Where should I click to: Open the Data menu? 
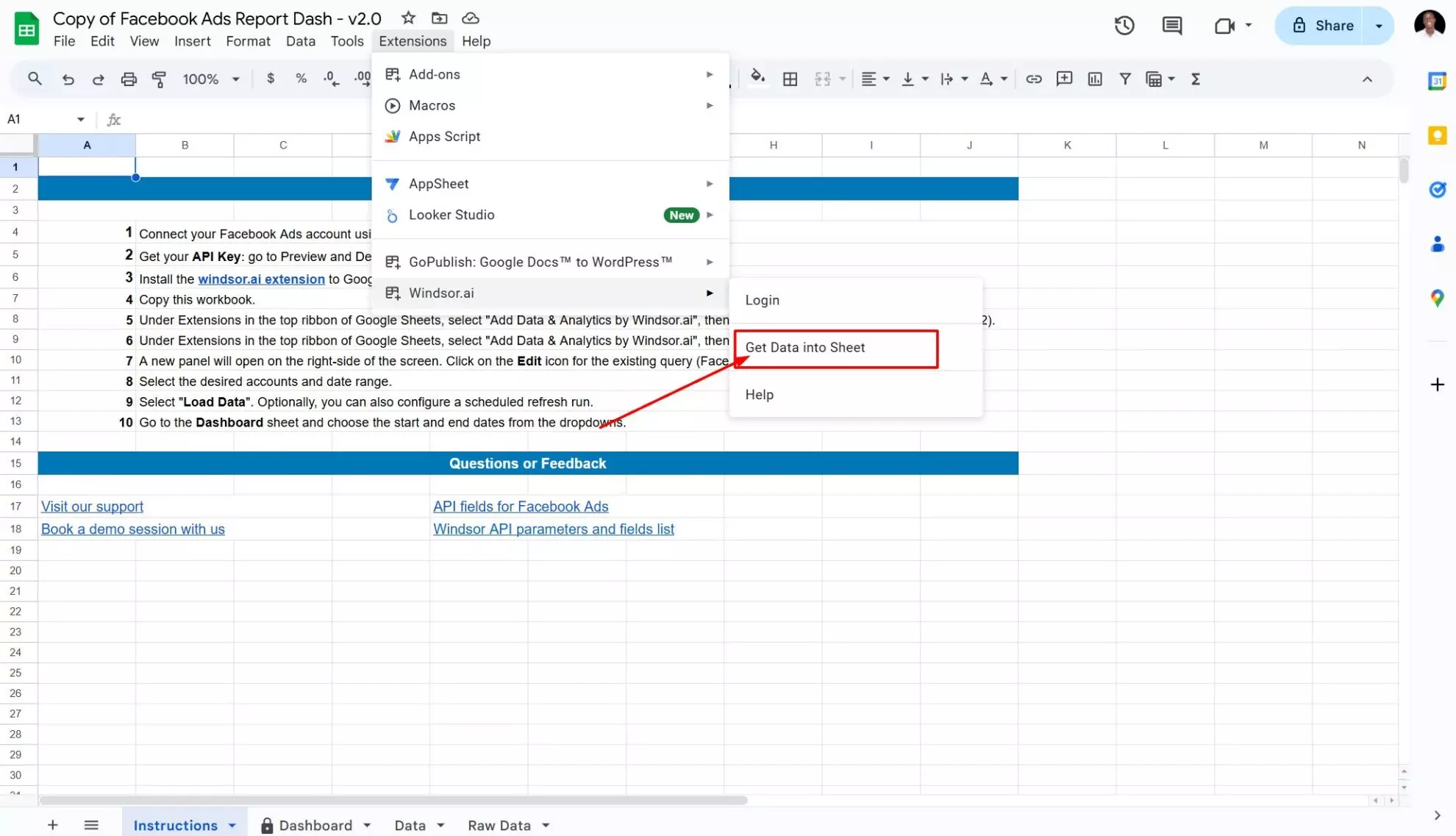point(300,41)
